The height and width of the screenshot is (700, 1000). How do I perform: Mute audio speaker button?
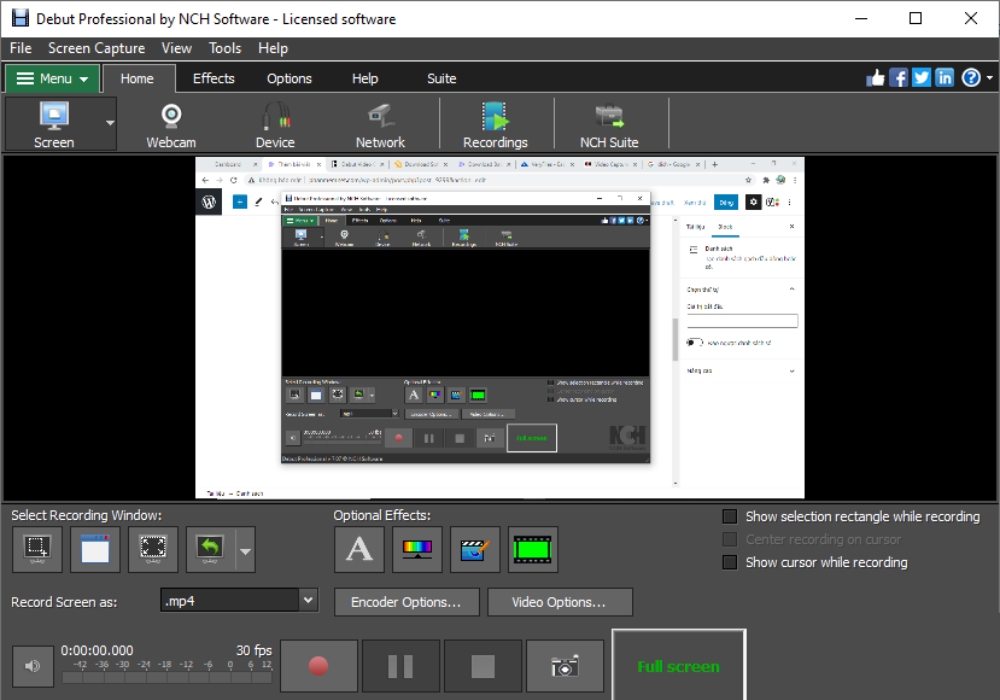33,666
